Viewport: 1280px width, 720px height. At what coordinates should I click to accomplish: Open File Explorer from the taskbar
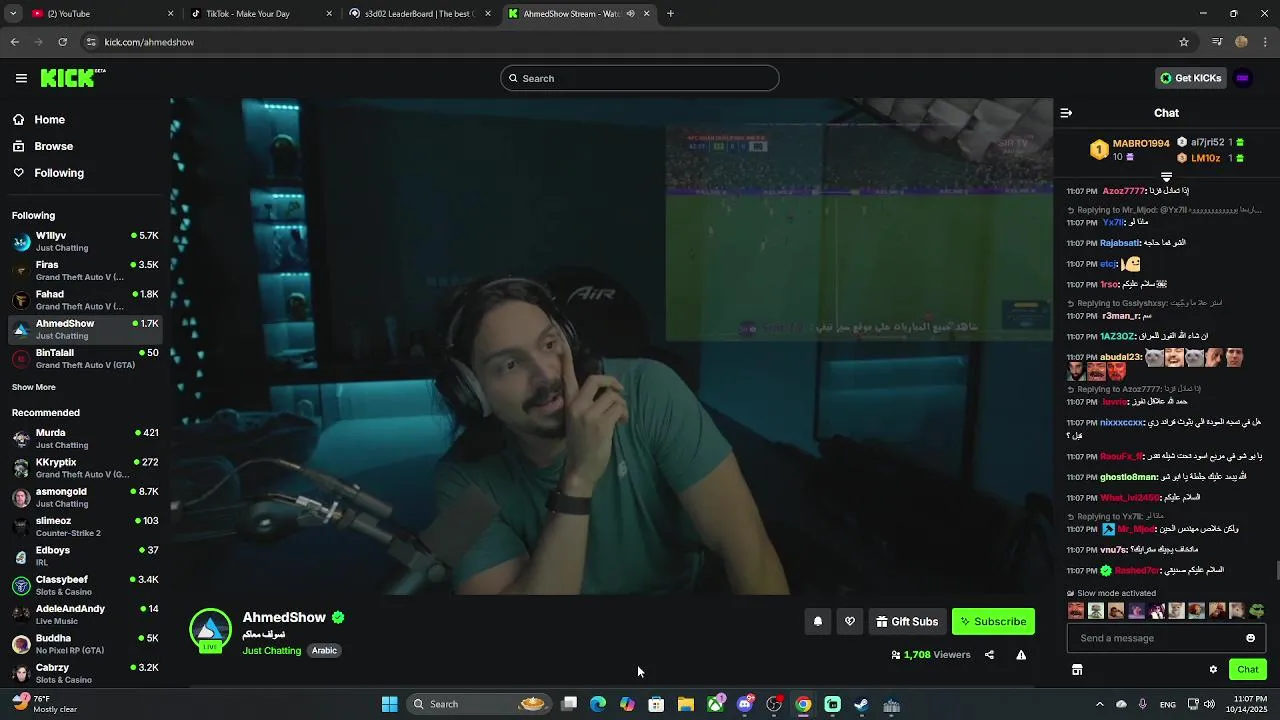click(x=685, y=704)
